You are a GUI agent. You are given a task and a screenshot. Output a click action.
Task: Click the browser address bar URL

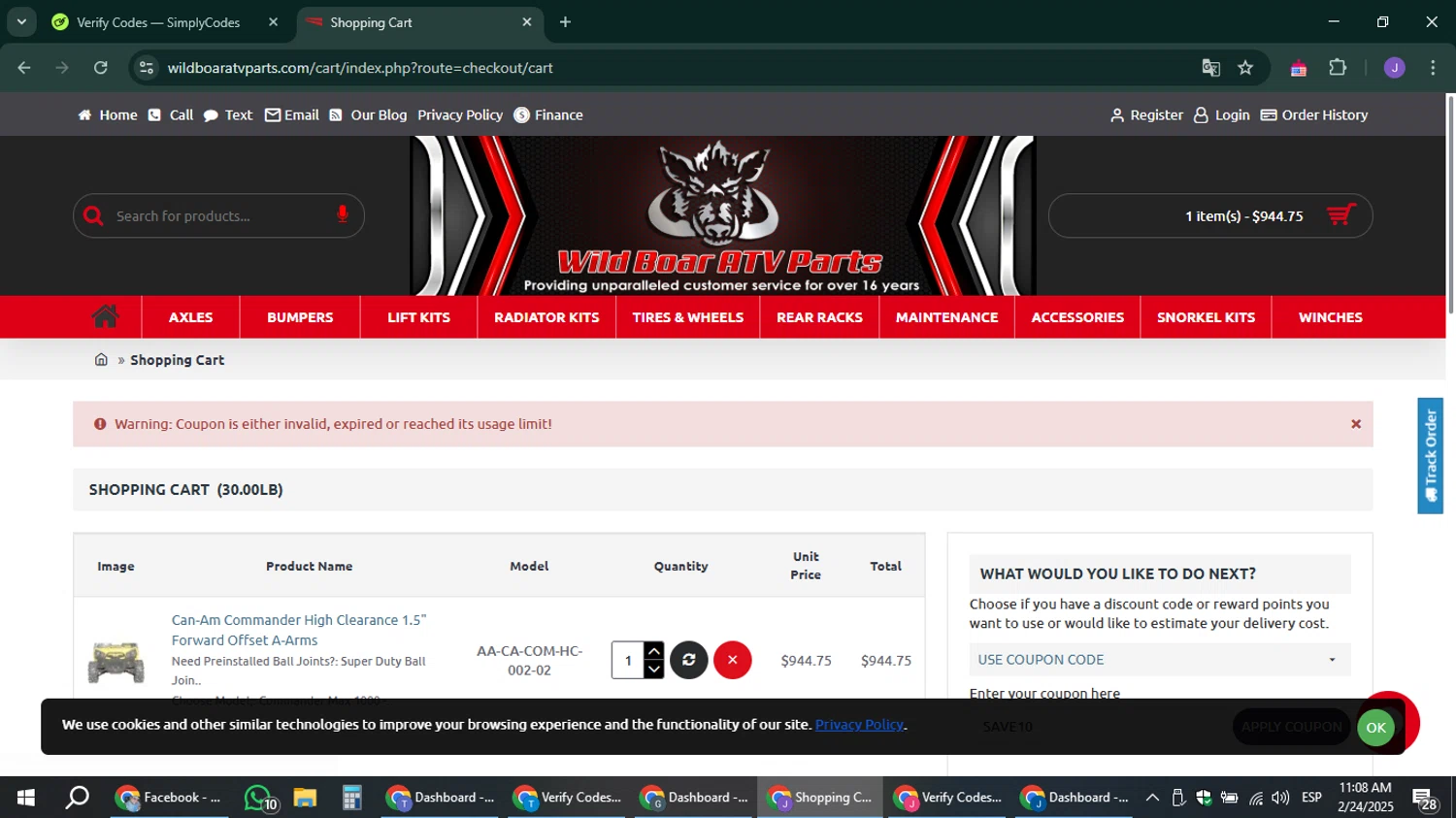(x=360, y=68)
